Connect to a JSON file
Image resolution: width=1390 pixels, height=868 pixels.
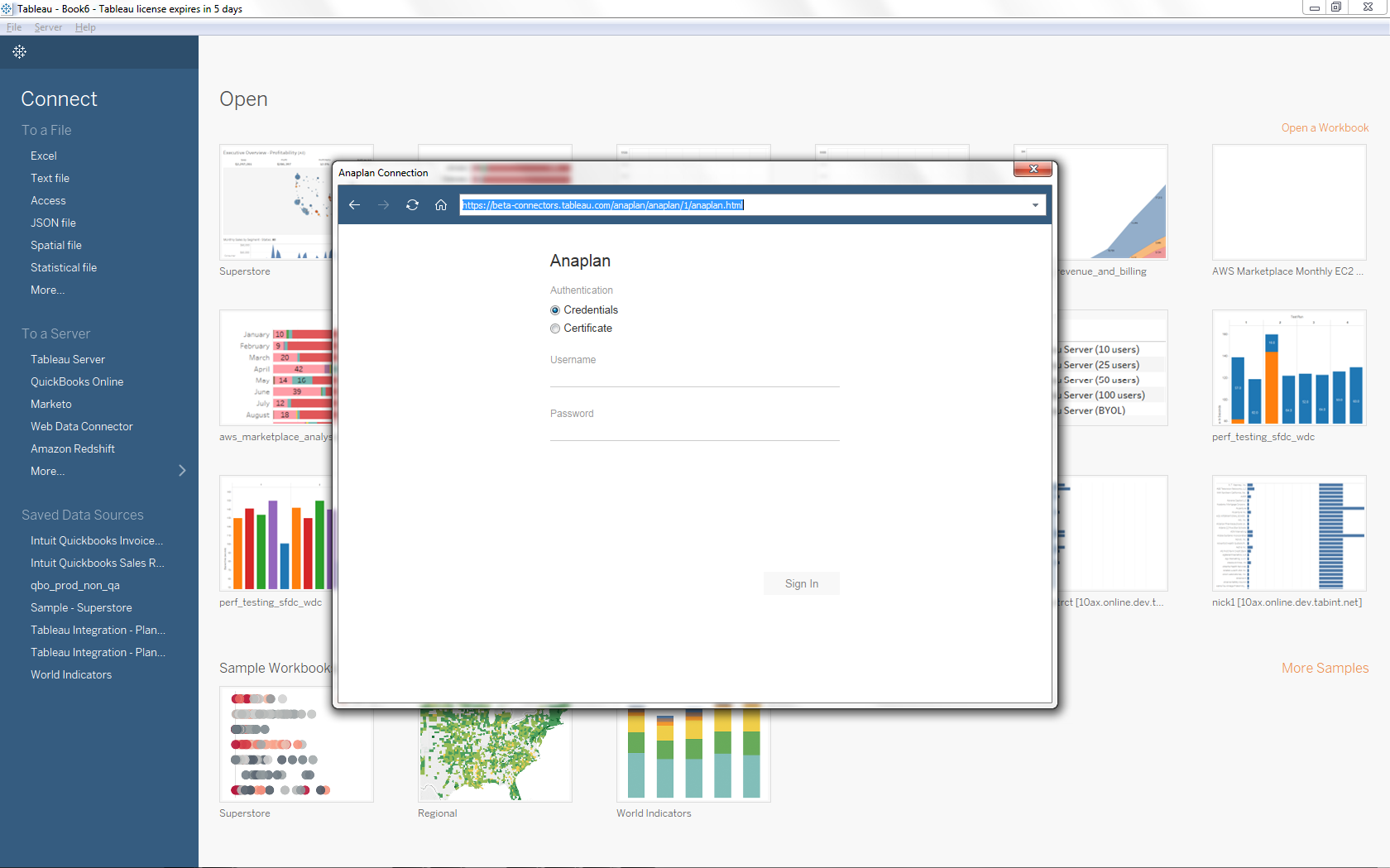point(53,223)
